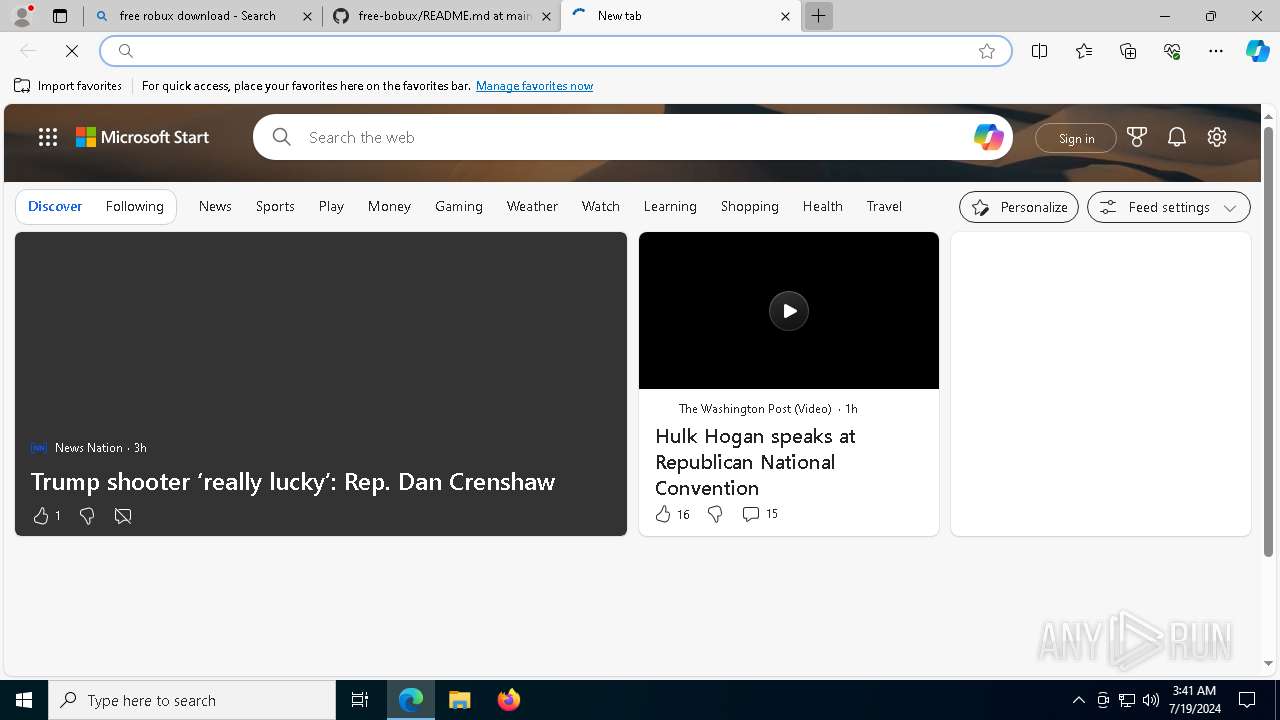Open the tab actions menu icon
The width and height of the screenshot is (1280, 720).
click(x=60, y=16)
